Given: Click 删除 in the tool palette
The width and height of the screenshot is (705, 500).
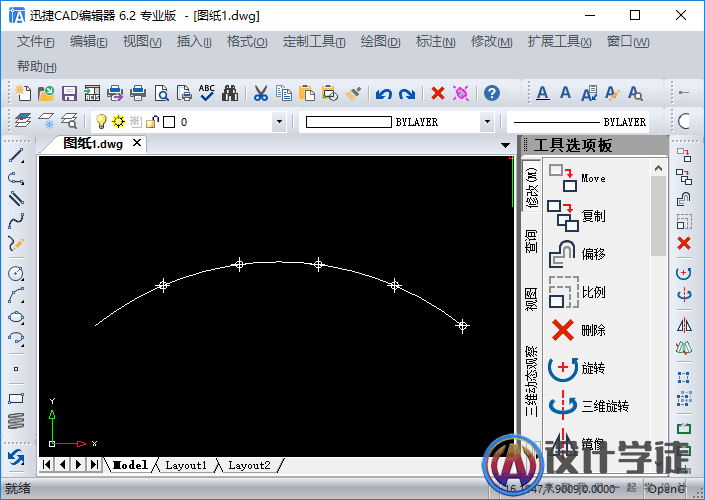Looking at the screenshot, I should coord(577,330).
